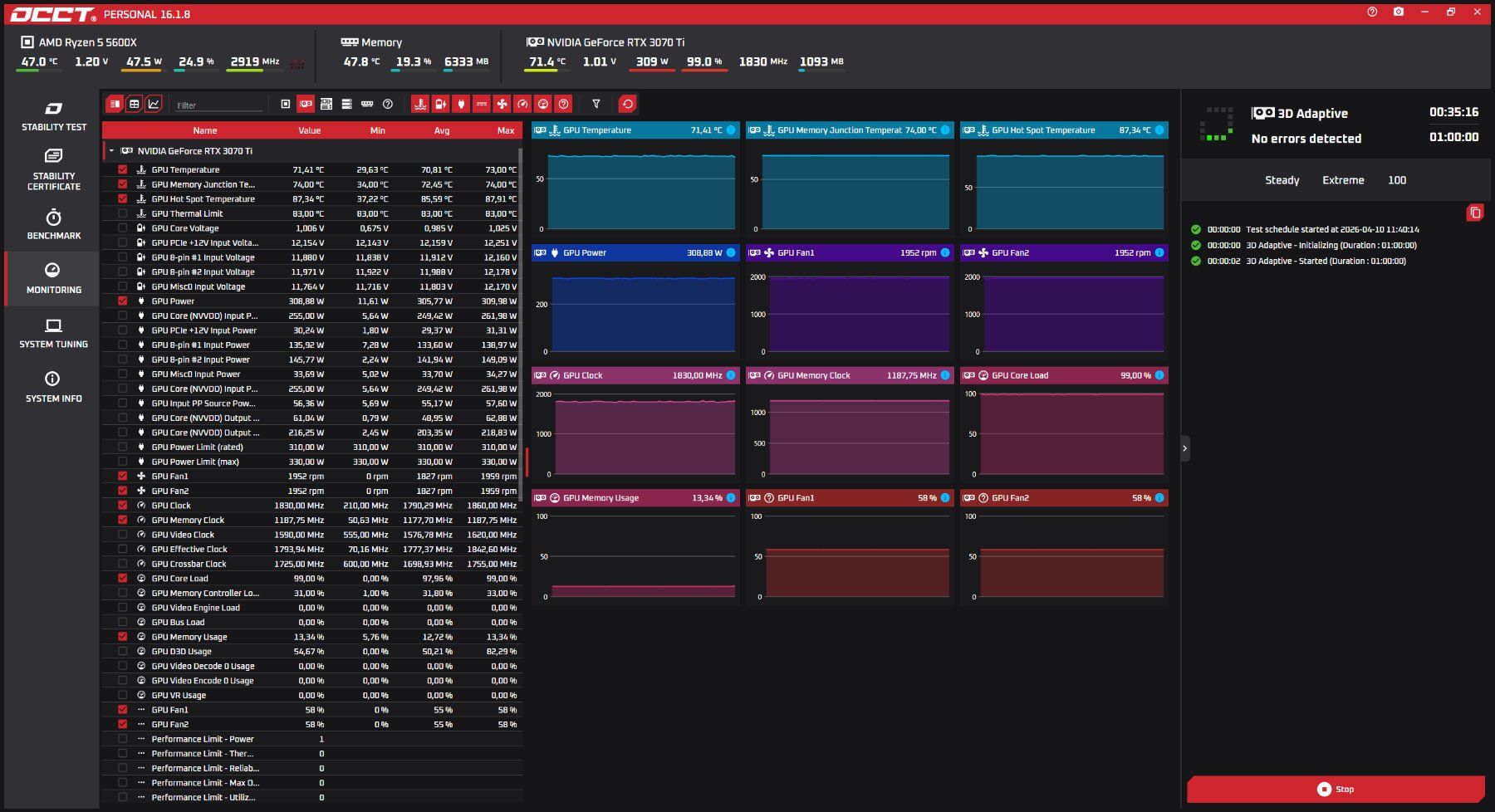
Task: Select the Monitoring section
Action: point(53,278)
